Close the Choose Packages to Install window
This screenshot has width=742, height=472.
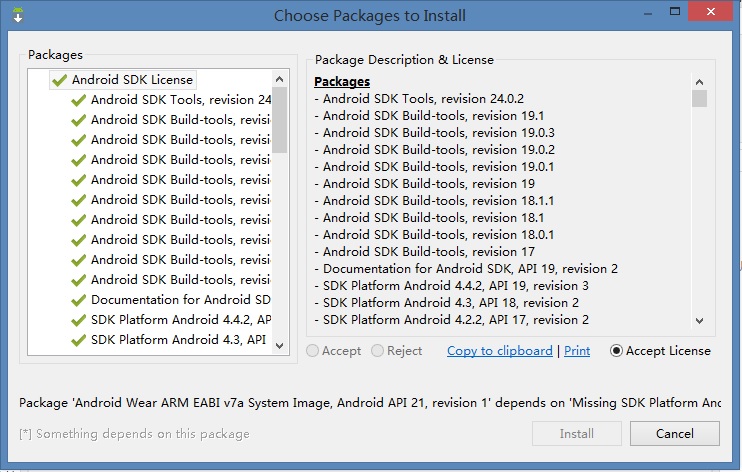710,12
